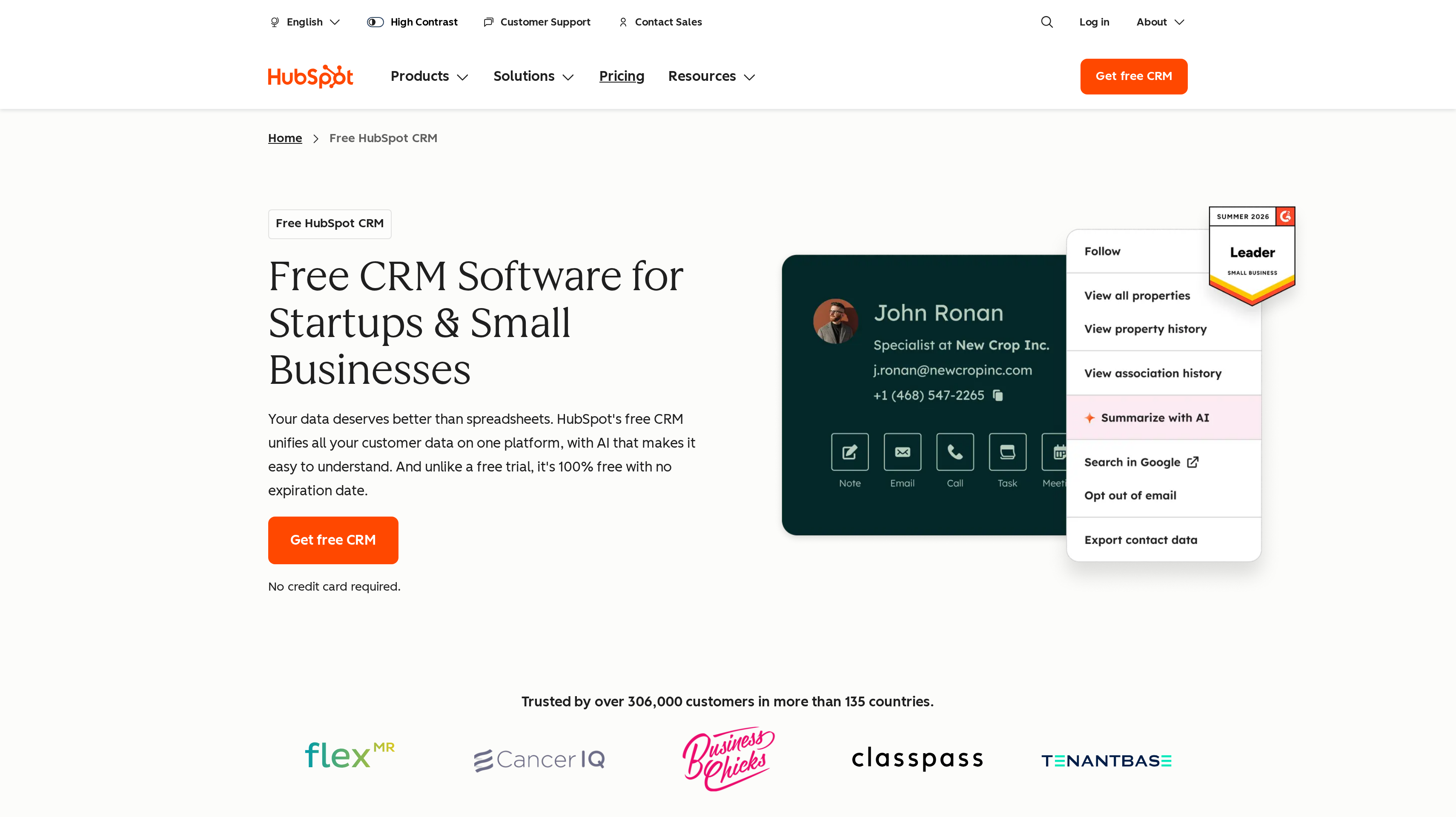
Task: Open the English language dropdown
Action: click(305, 22)
